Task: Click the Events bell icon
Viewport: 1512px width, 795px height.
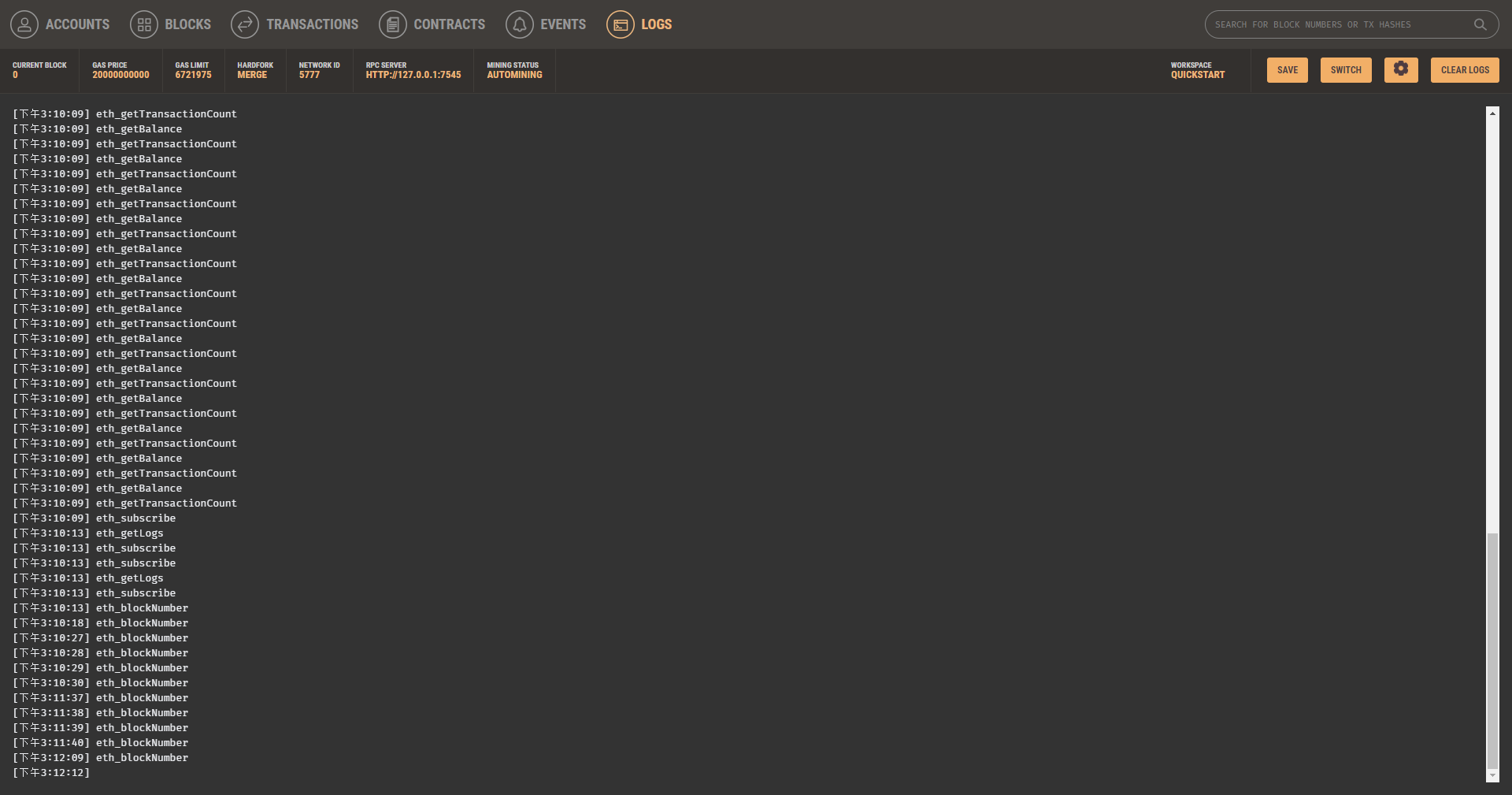Action: [x=520, y=24]
